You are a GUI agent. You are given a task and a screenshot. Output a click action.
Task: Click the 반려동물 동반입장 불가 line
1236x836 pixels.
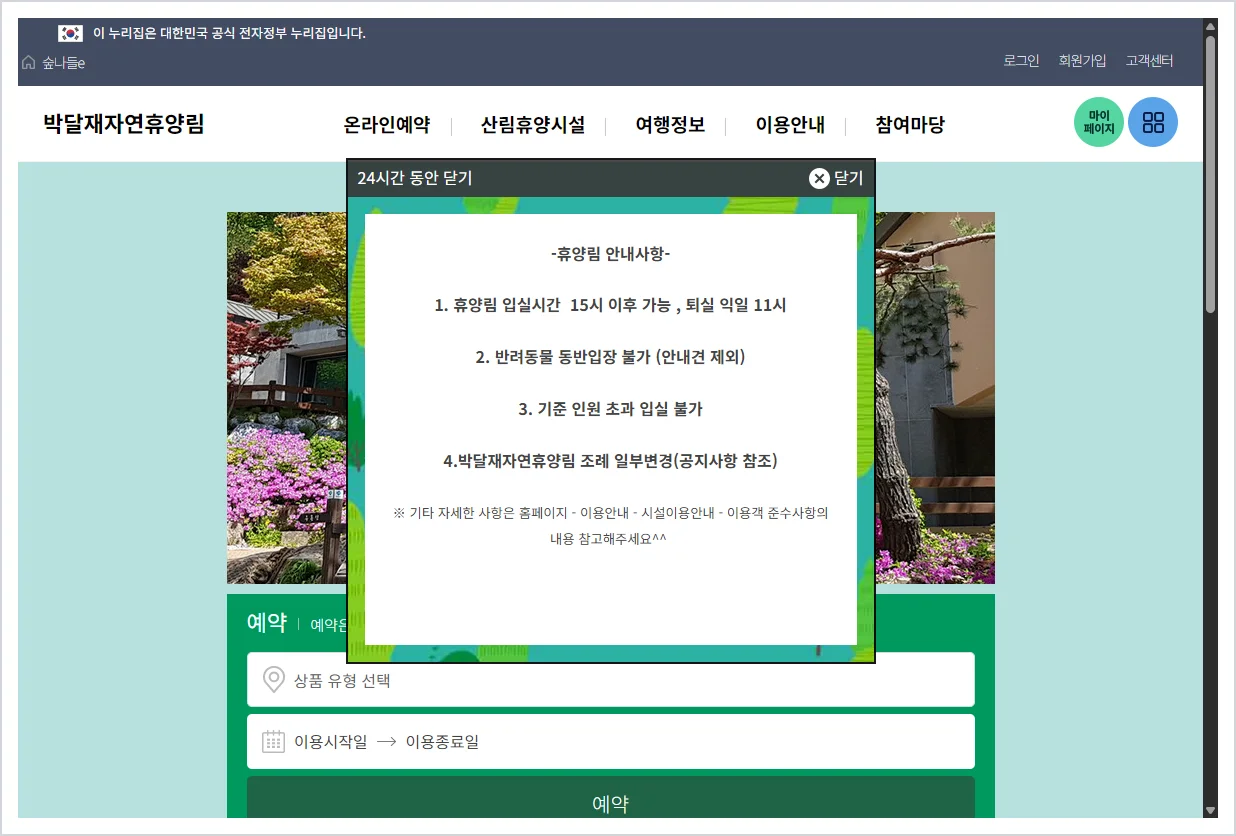(611, 357)
